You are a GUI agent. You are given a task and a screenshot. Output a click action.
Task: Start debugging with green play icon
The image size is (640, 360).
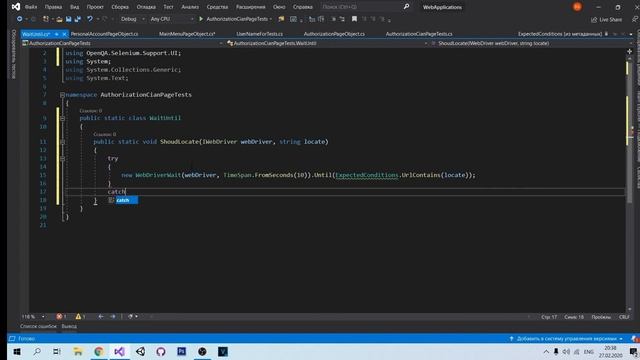coord(201,19)
